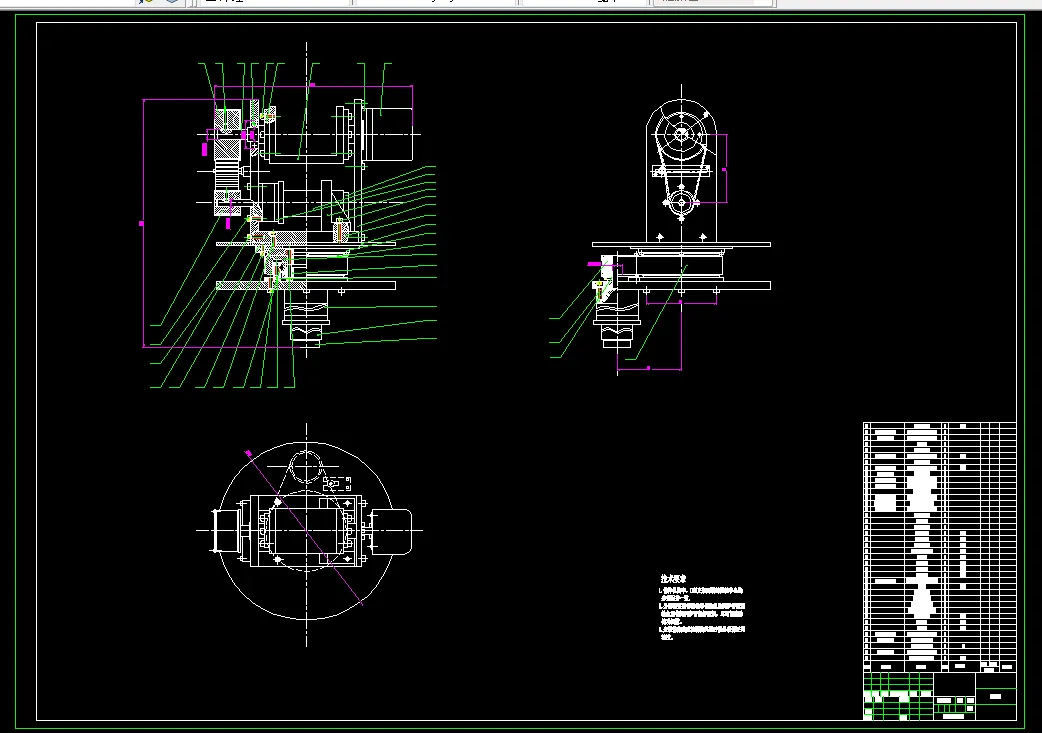Select the sectional assembly view with green leaders

[289, 225]
